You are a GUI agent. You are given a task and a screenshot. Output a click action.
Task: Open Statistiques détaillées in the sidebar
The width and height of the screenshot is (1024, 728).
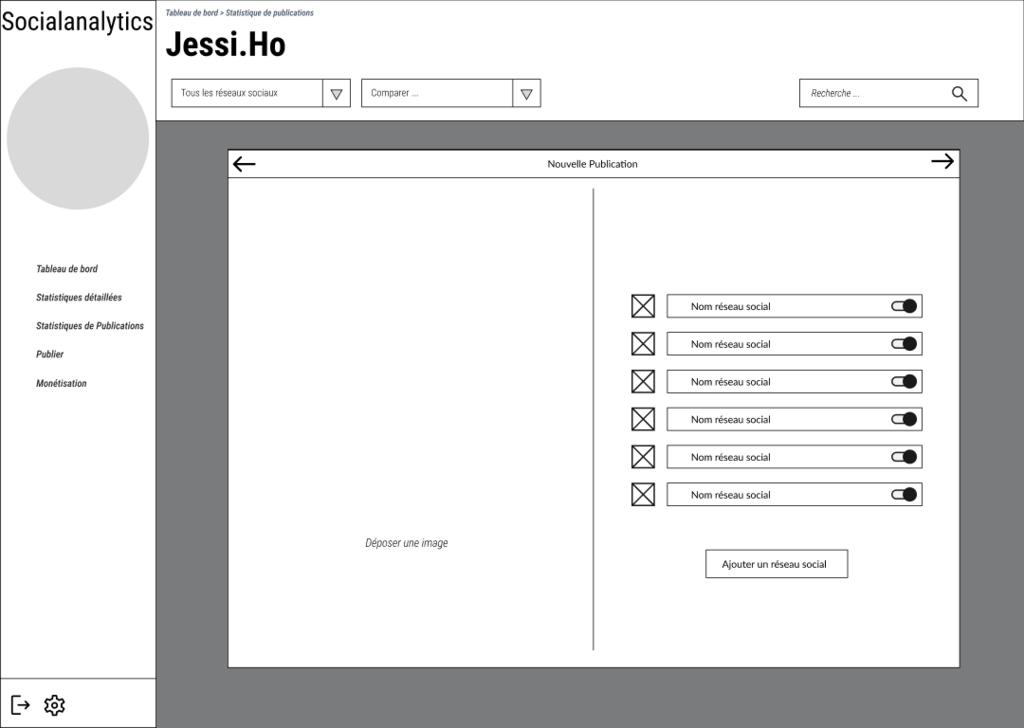(x=79, y=298)
